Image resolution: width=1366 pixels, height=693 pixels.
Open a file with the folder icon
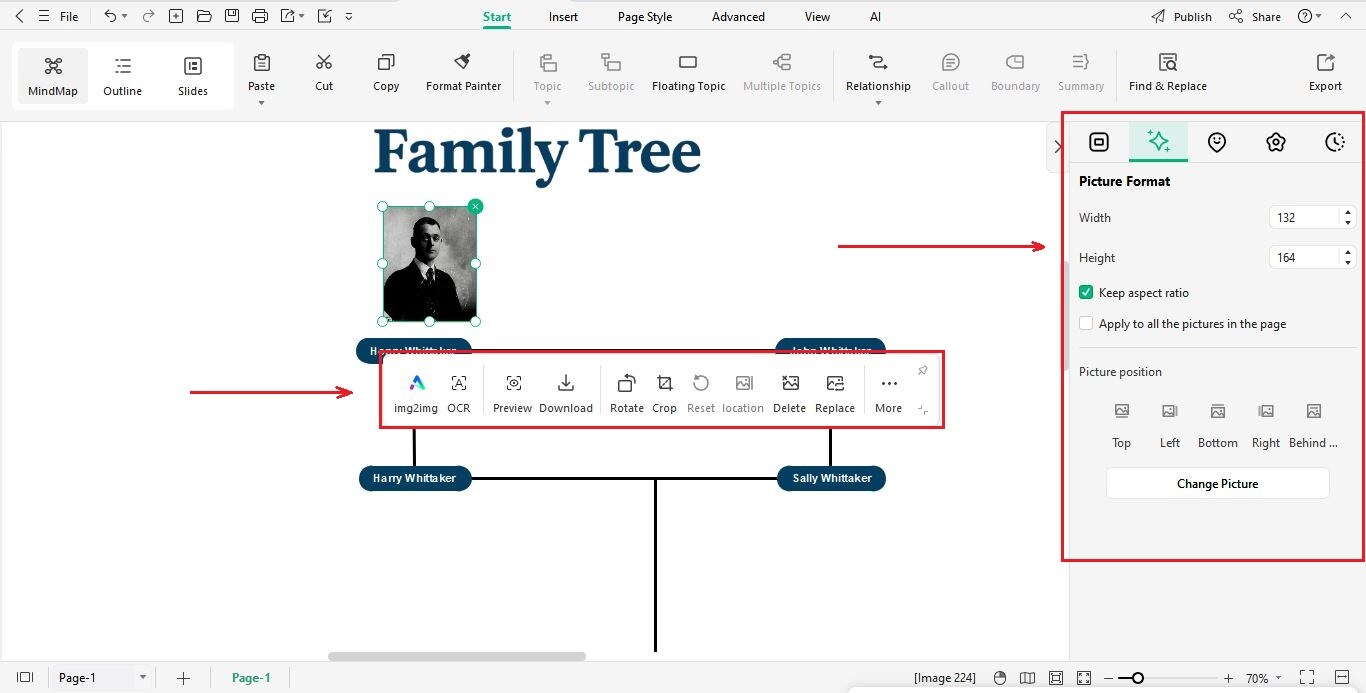tap(204, 16)
